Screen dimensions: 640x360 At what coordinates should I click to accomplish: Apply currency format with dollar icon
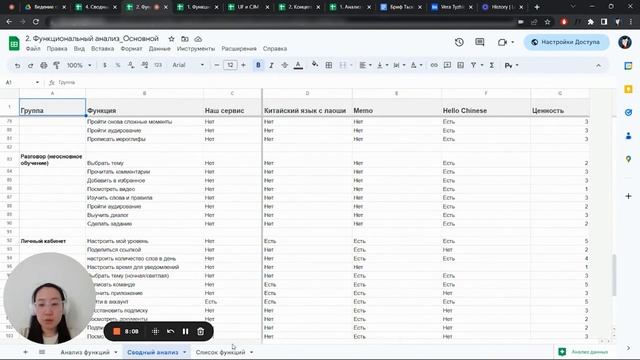click(105, 65)
